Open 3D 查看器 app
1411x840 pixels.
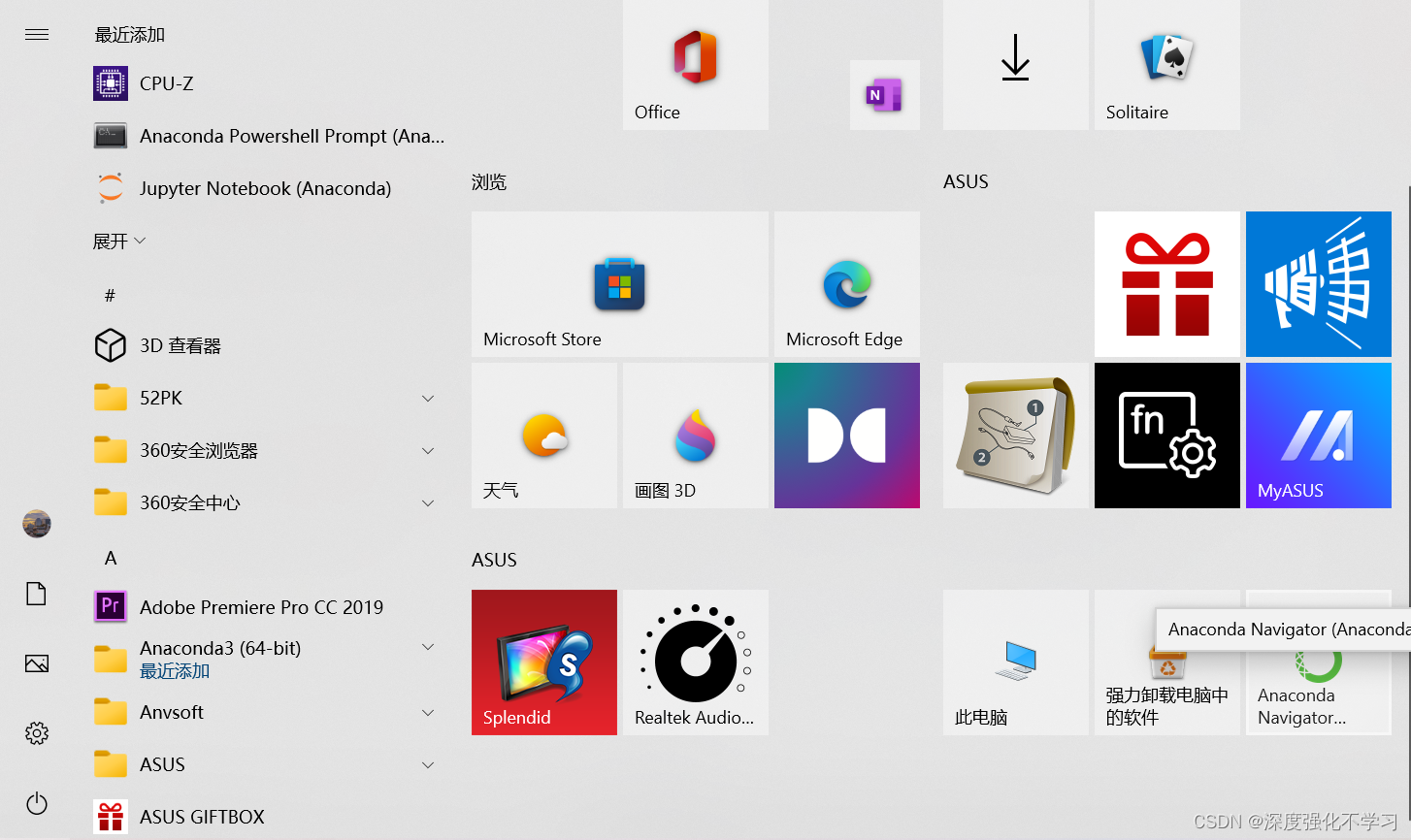268,345
